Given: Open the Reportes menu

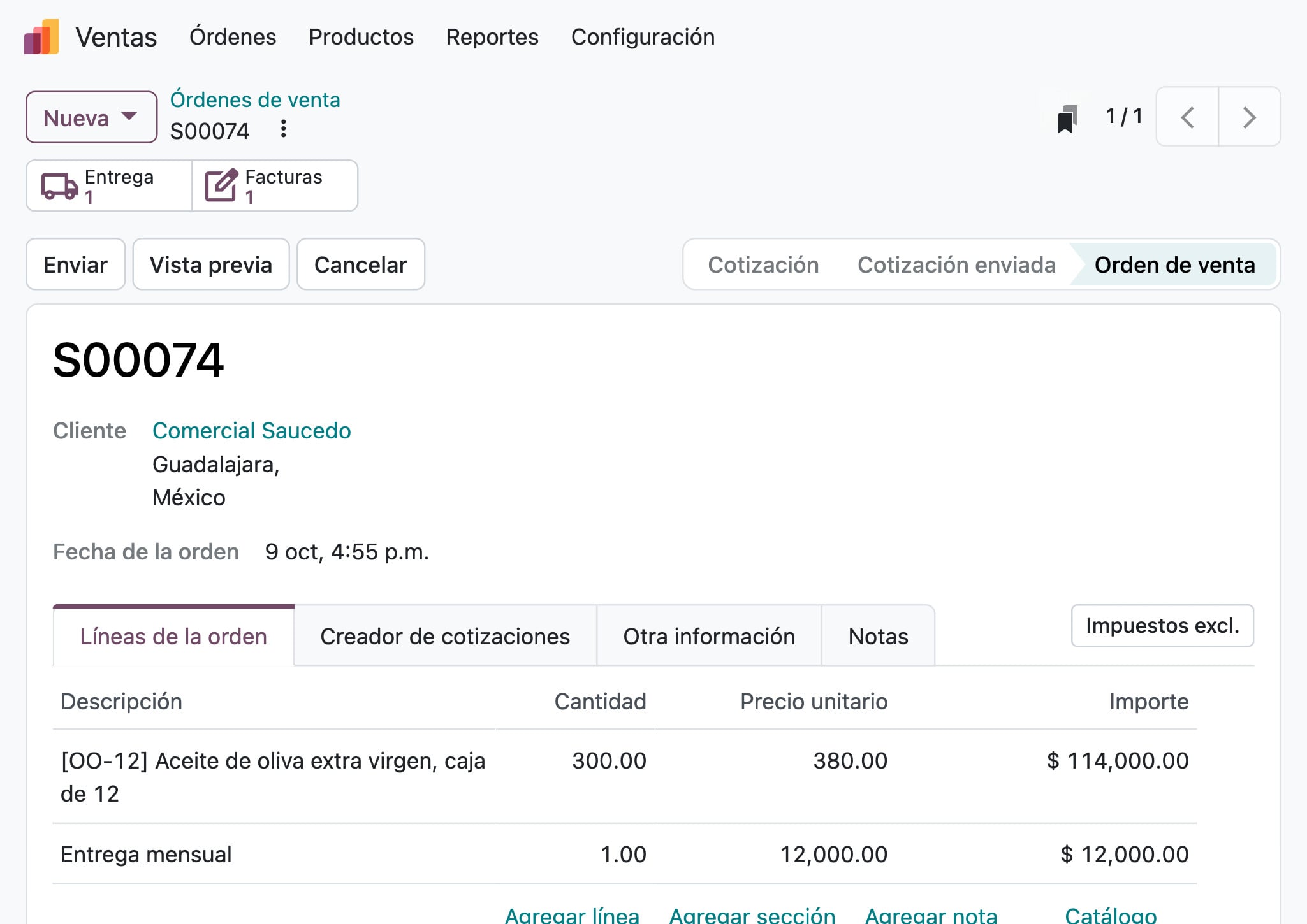Looking at the screenshot, I should pyautogui.click(x=492, y=37).
